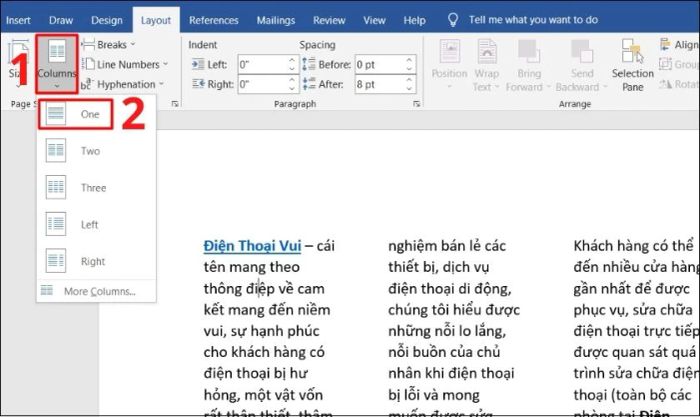Image resolution: width=700 pixels, height=417 pixels.
Task: Open the Help tab
Action: point(414,20)
